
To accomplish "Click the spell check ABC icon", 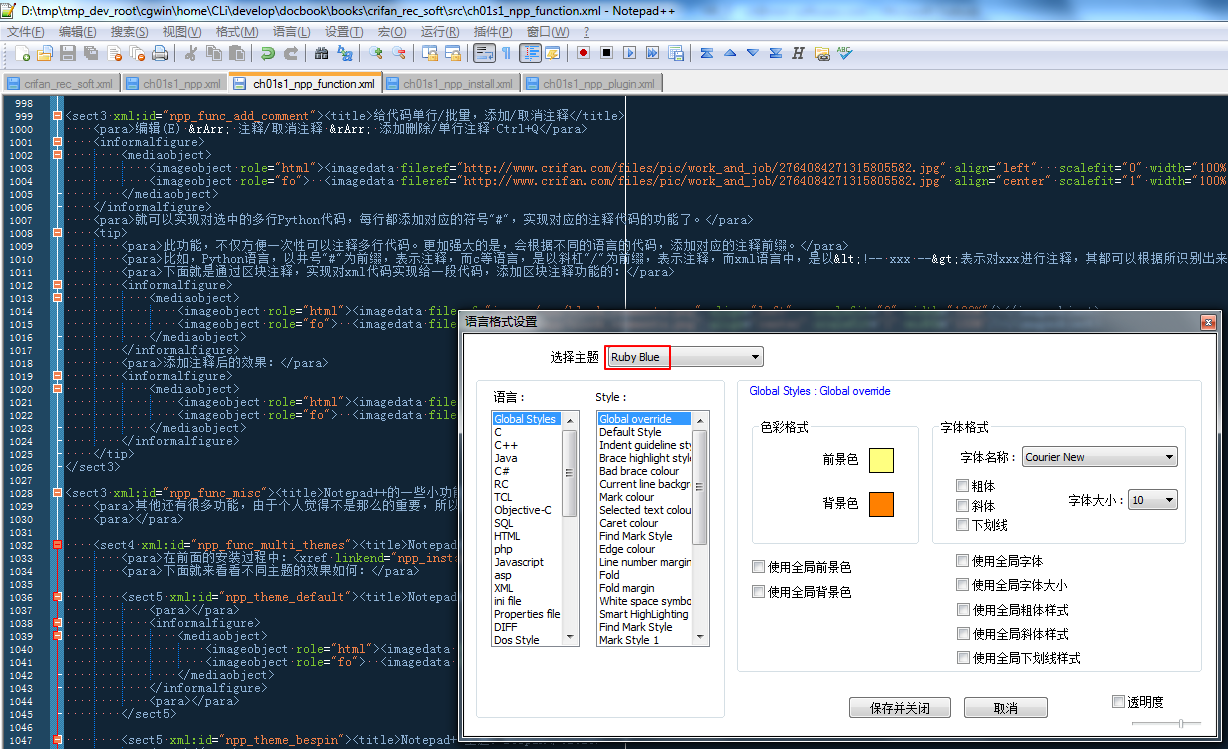I will (845, 53).
